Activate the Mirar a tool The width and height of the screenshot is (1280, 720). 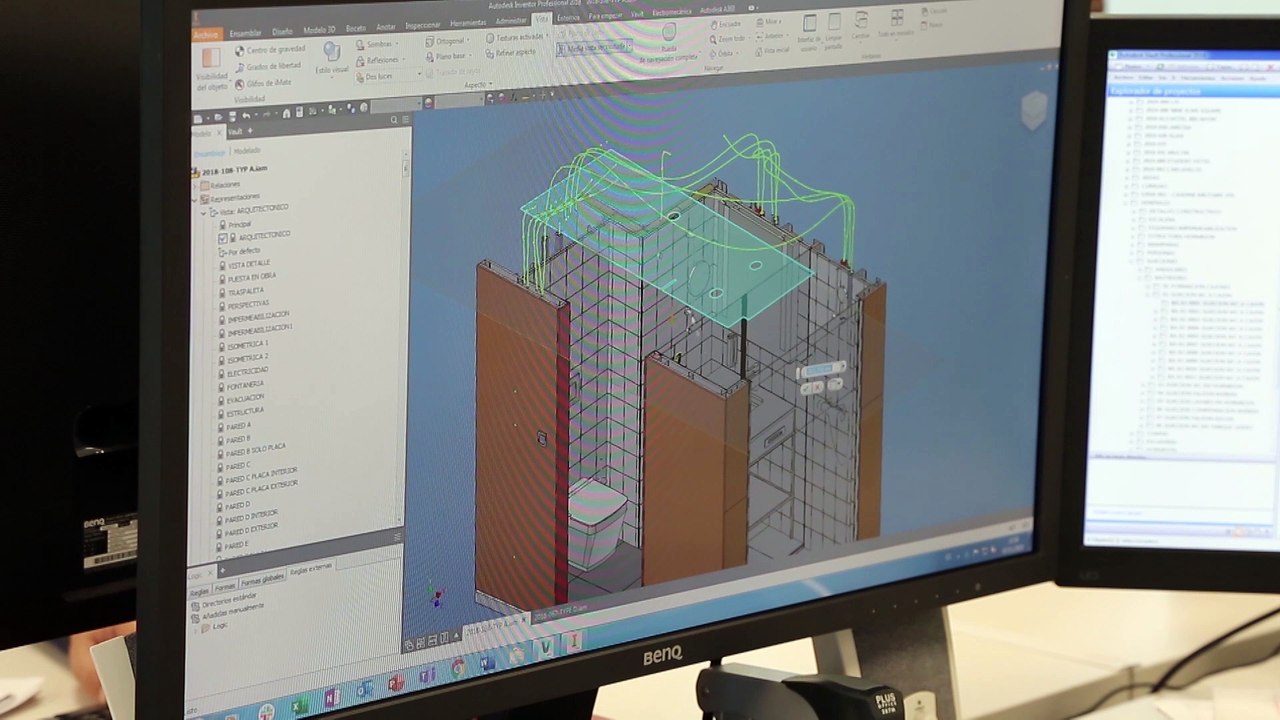[767, 22]
